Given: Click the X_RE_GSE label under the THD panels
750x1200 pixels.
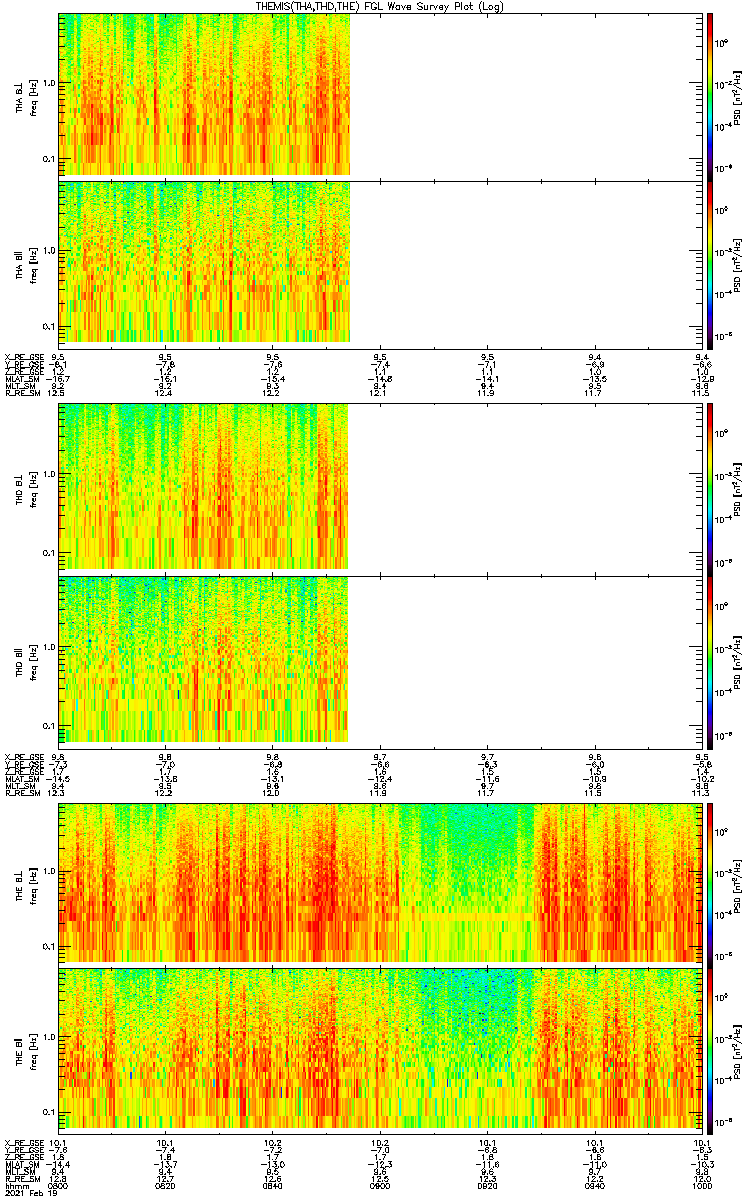Looking at the screenshot, I should click(26, 757).
